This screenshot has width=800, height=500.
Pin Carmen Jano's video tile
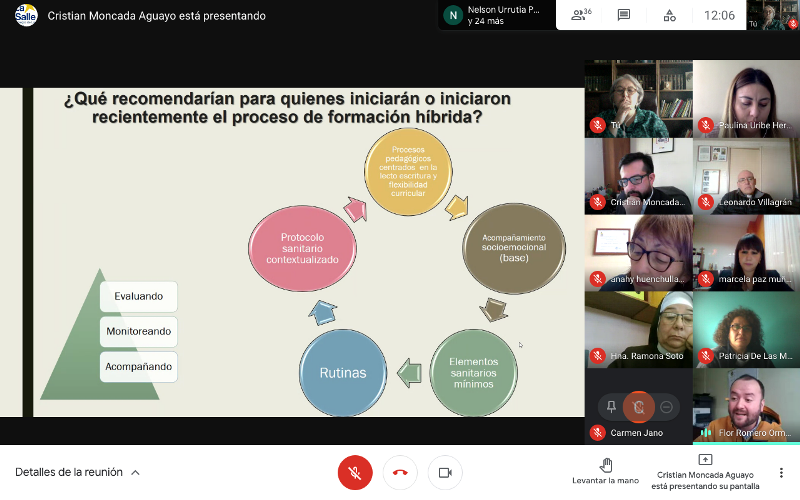pyautogui.click(x=611, y=406)
